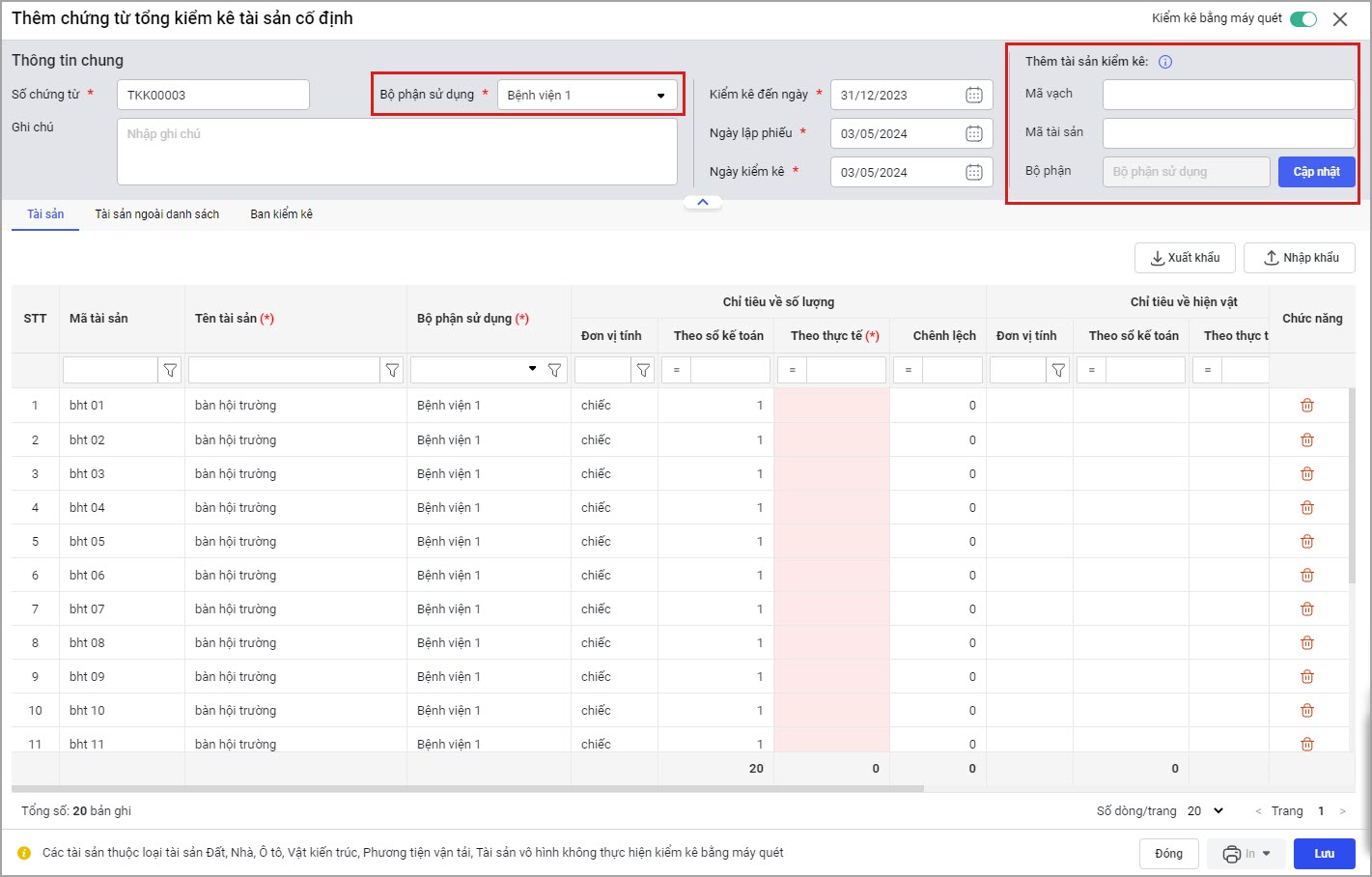Switch to Tài sản ngoài danh sách tab
This screenshot has width=1372, height=877.
pyautogui.click(x=156, y=214)
